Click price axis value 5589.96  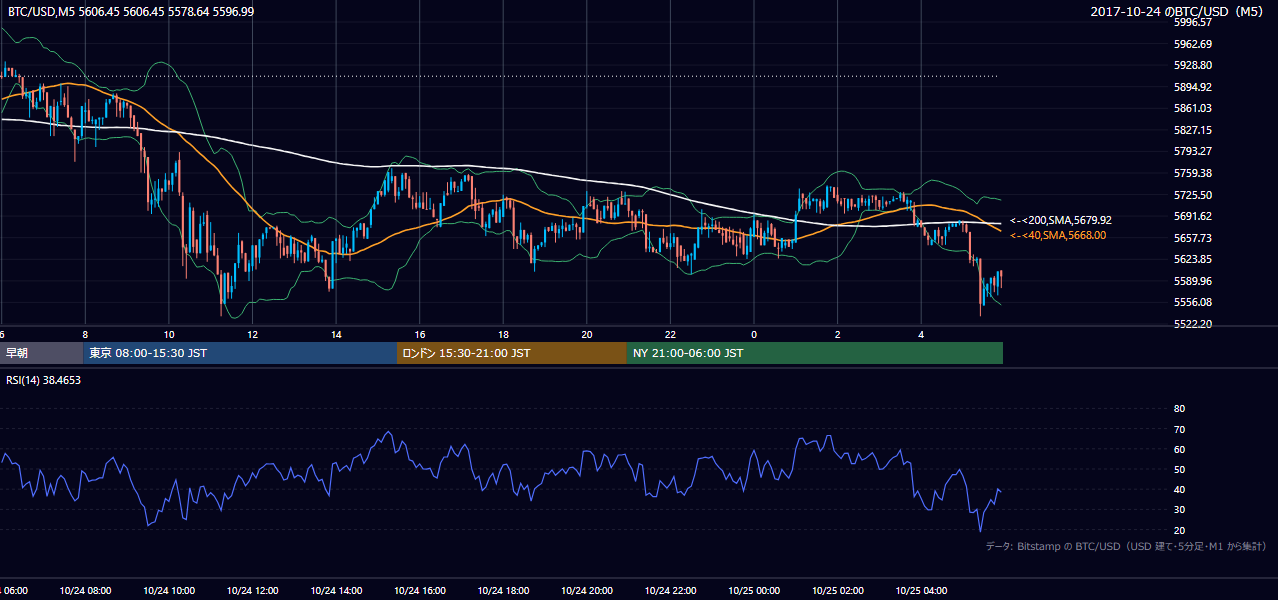point(1192,281)
